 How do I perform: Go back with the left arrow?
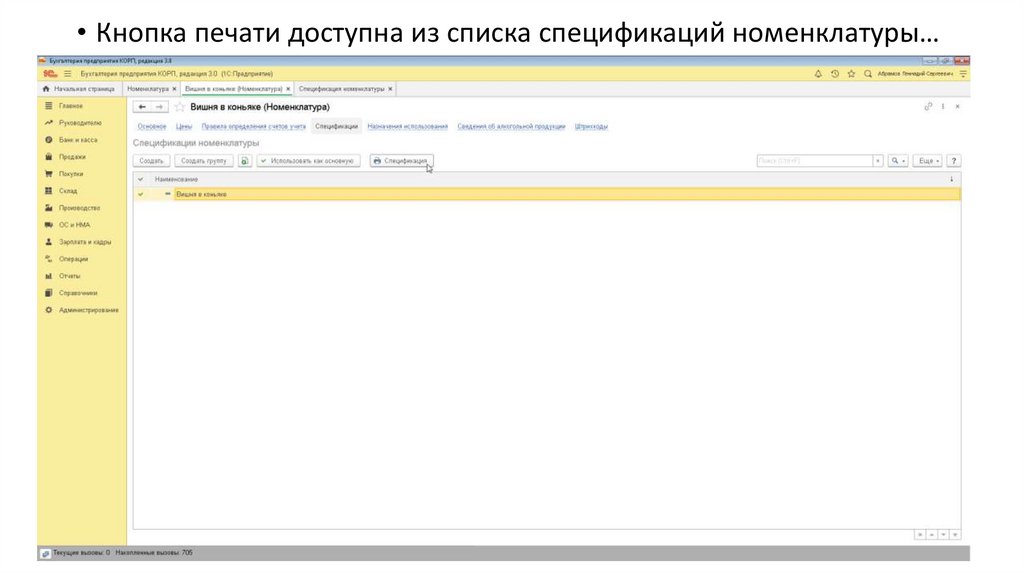coord(143,107)
